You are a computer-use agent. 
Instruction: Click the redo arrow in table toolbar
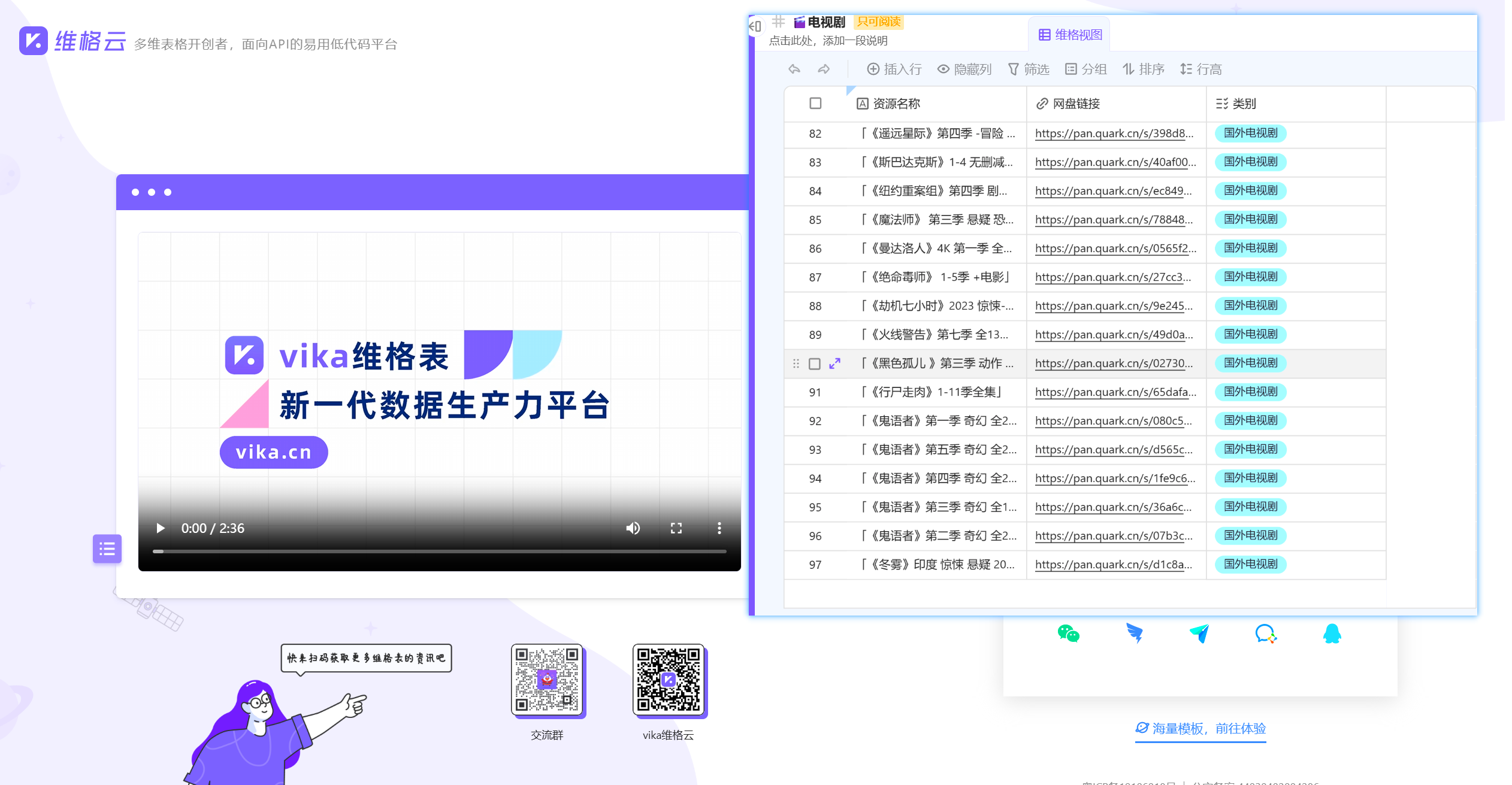[x=824, y=69]
